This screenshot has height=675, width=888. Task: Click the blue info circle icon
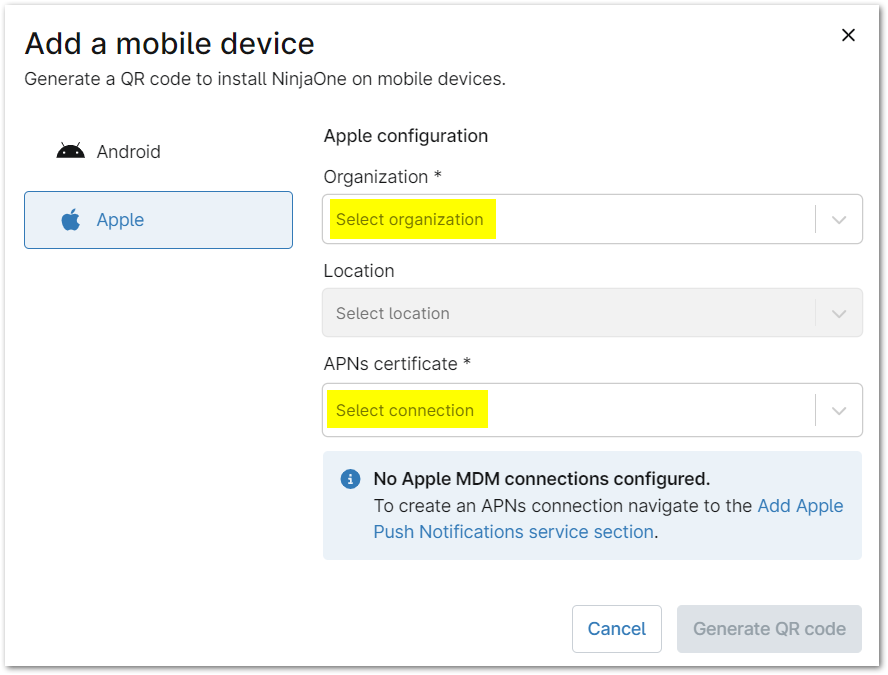pos(350,479)
